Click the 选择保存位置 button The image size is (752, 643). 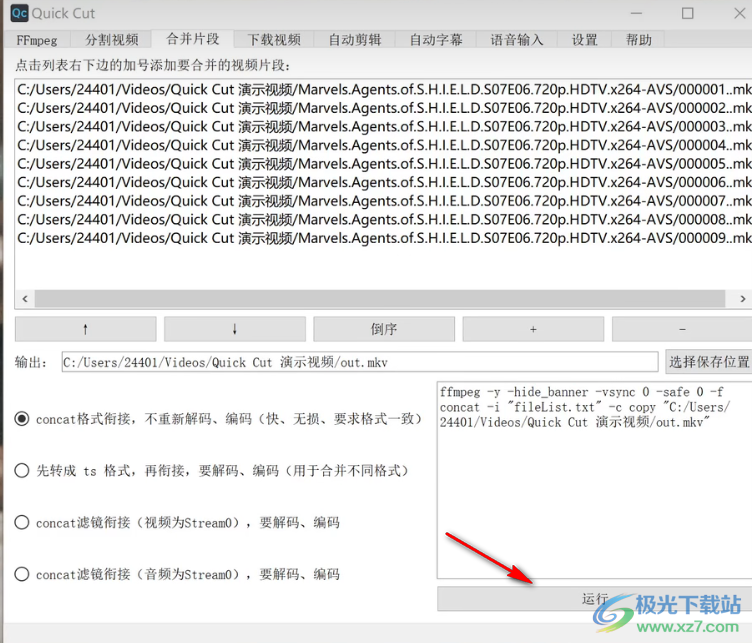(709, 362)
